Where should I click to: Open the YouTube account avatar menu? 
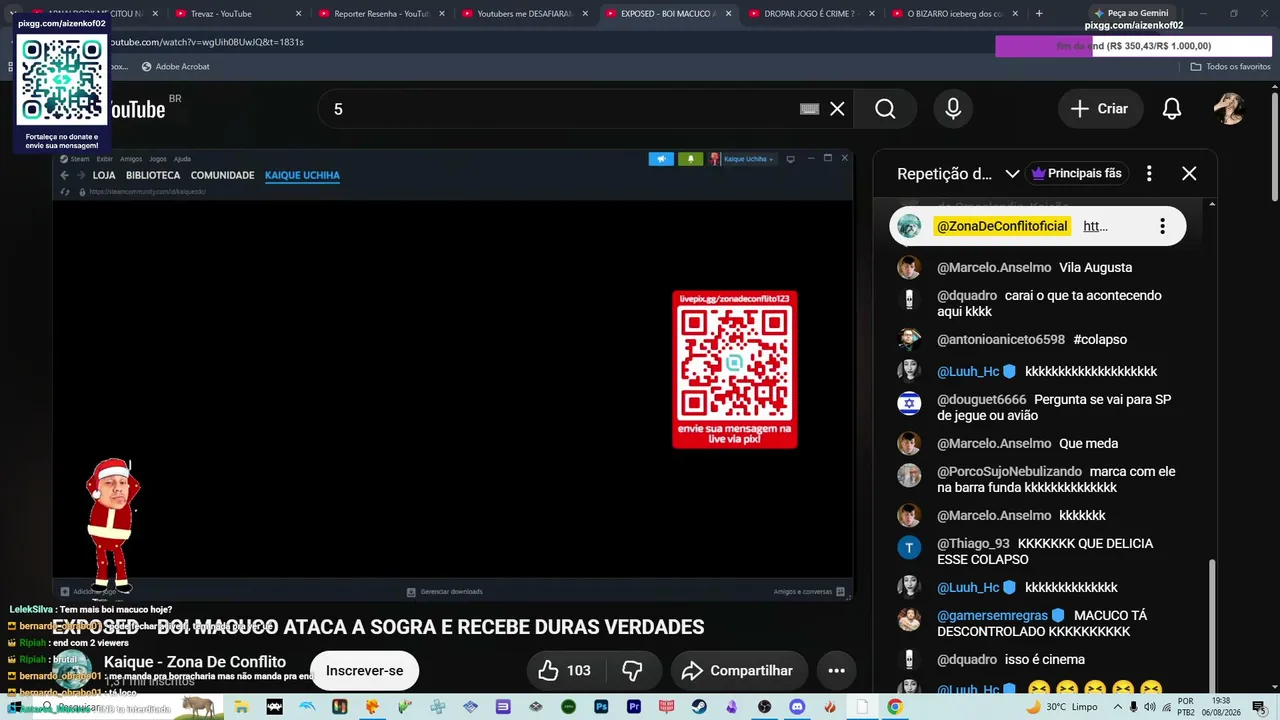(x=1229, y=109)
